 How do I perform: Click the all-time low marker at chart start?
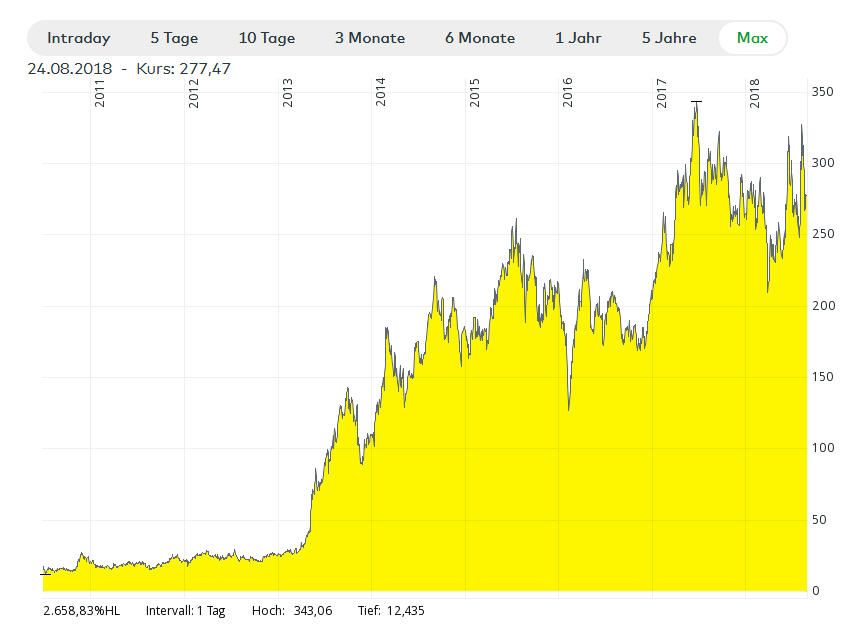(46, 574)
